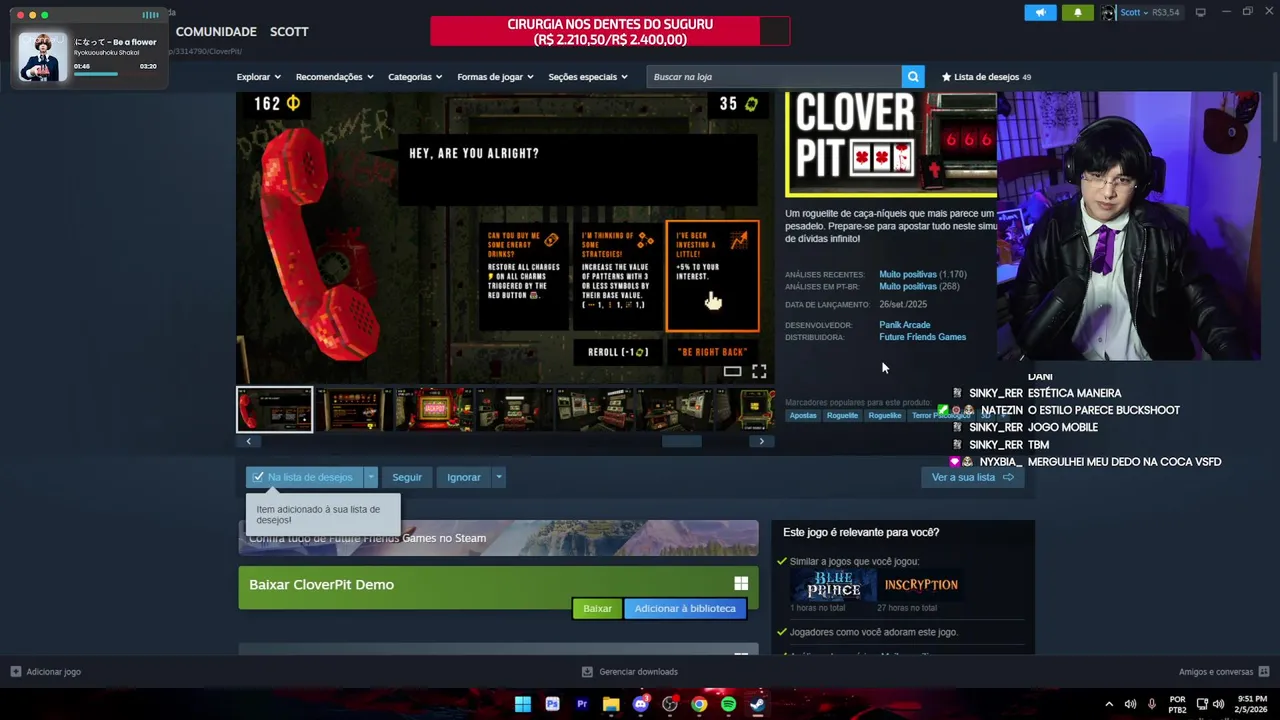
Task: Open the Future Friends Games publisher link
Action: (x=922, y=337)
